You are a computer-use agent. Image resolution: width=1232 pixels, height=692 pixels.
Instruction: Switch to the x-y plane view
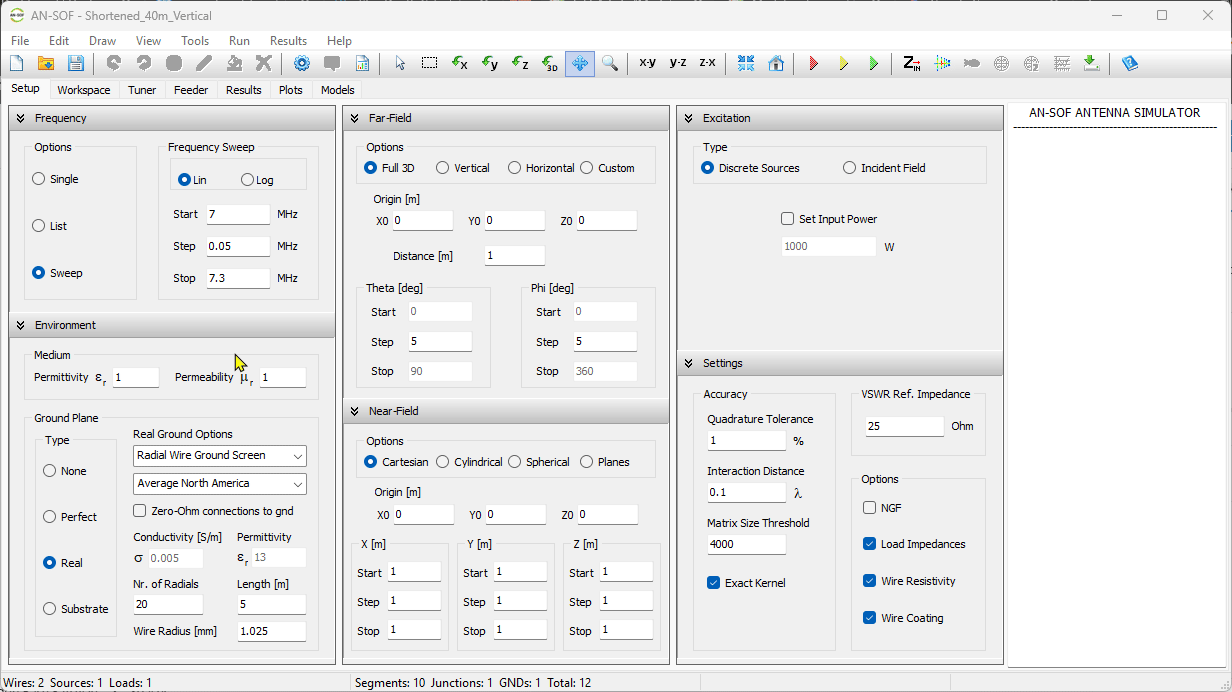coord(647,63)
